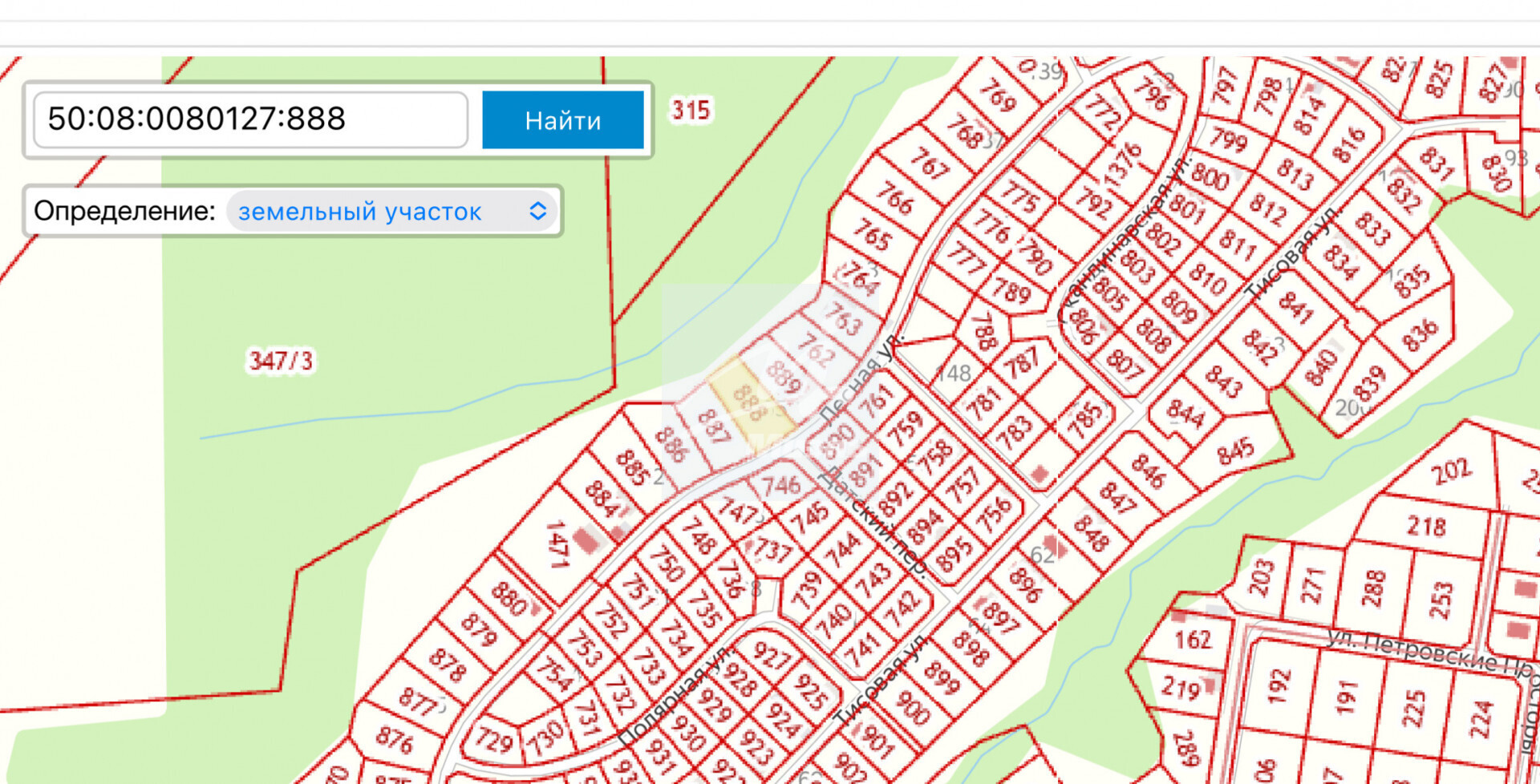1540x784 pixels.
Task: Click parcel 880 on the map
Action: coord(509,597)
